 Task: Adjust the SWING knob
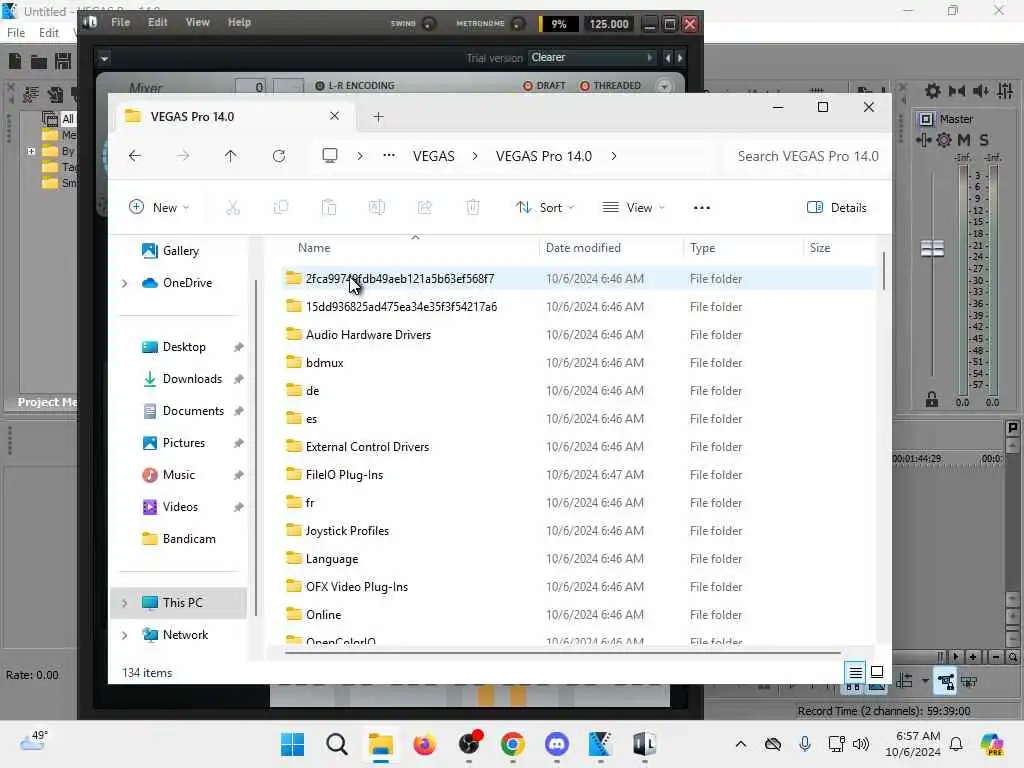(x=428, y=24)
